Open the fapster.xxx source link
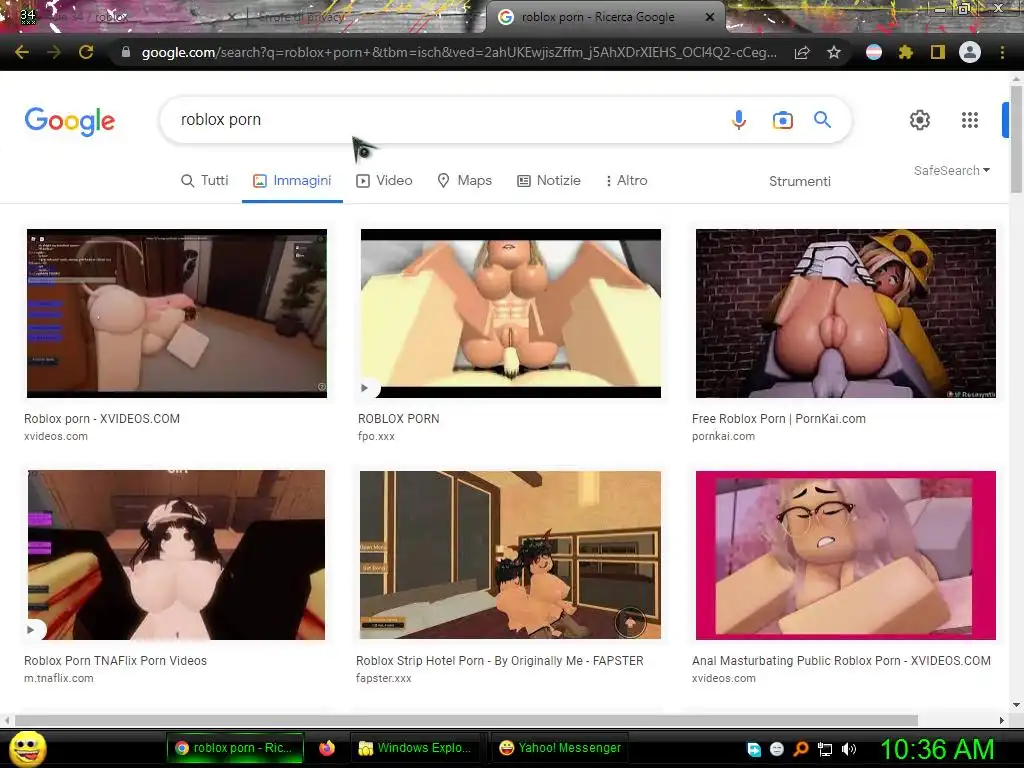 pos(383,679)
